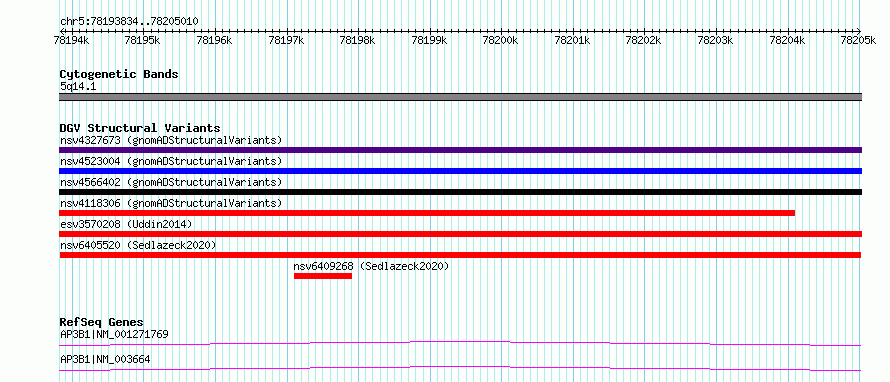890x382 pixels.
Task: Click the 78199k ruler tick label
Action: tap(429, 40)
